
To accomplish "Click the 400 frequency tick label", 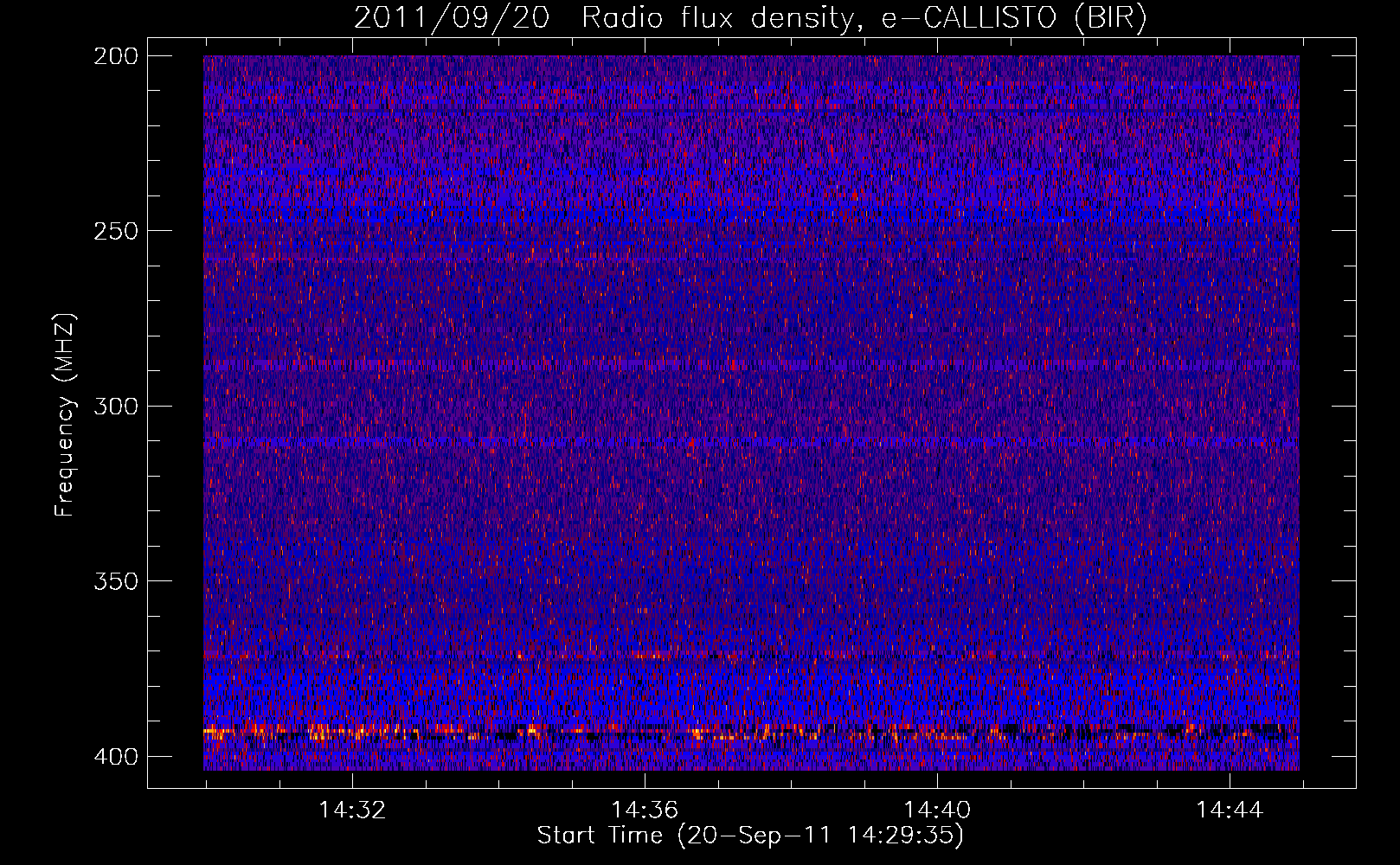I will [115, 757].
